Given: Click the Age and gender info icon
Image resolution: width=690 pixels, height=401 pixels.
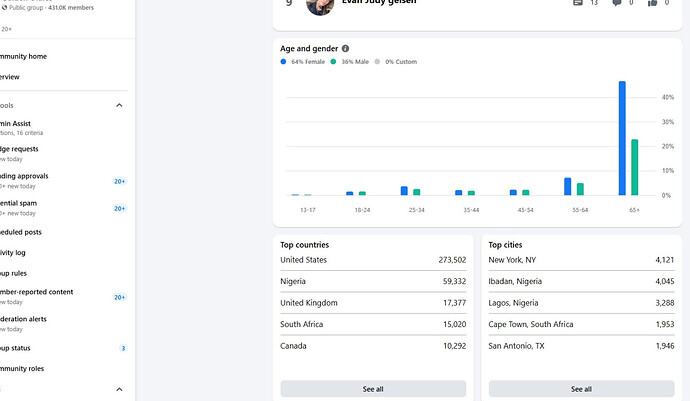Looking at the screenshot, I should pos(346,48).
